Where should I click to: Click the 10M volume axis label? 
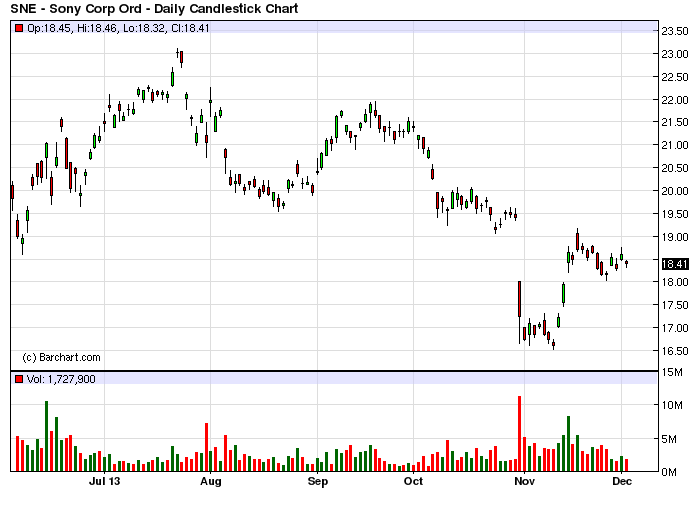click(671, 405)
